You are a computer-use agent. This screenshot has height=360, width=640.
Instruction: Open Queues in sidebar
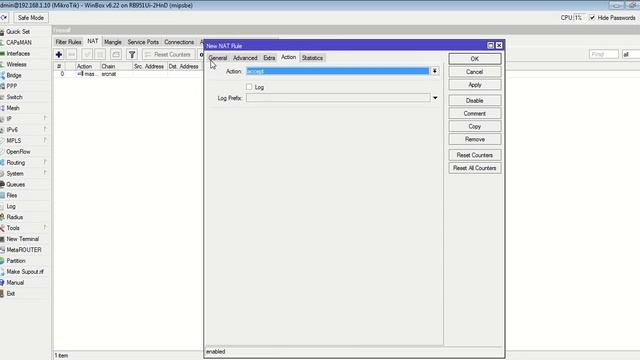(x=16, y=184)
